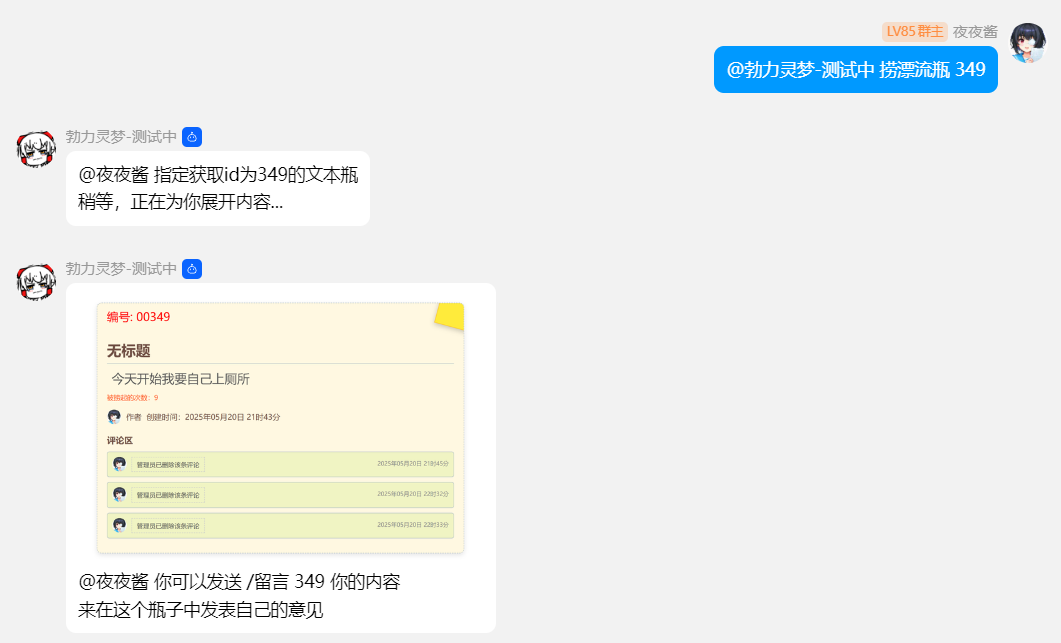Click the 勃力灵梦-测试中 name above the bottle card
Viewport: 1061px width, 643px height.
pos(121,269)
